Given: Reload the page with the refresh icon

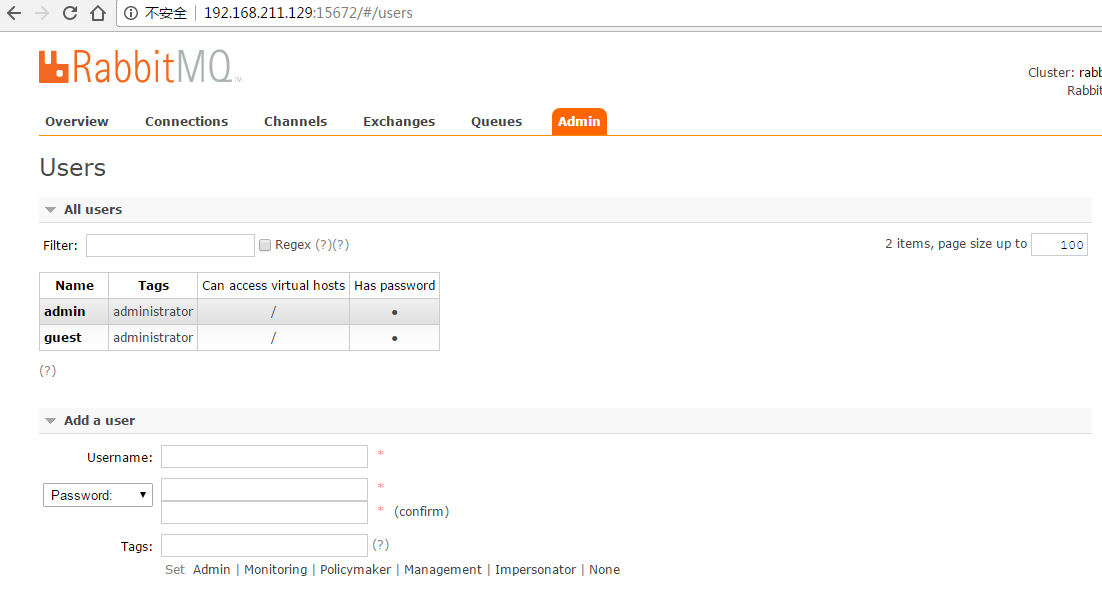Looking at the screenshot, I should pos(70,13).
